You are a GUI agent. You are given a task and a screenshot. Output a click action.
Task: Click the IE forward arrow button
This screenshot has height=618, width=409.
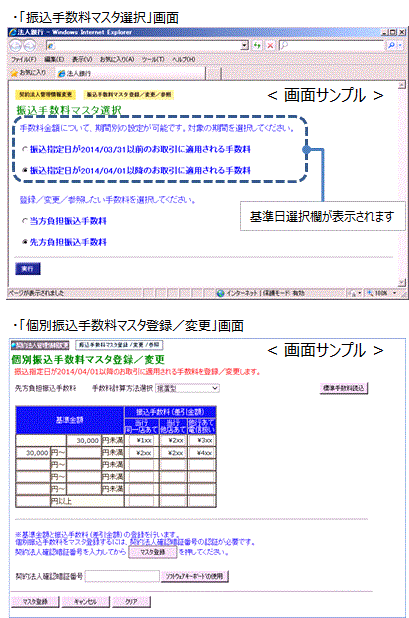click(x=30, y=46)
